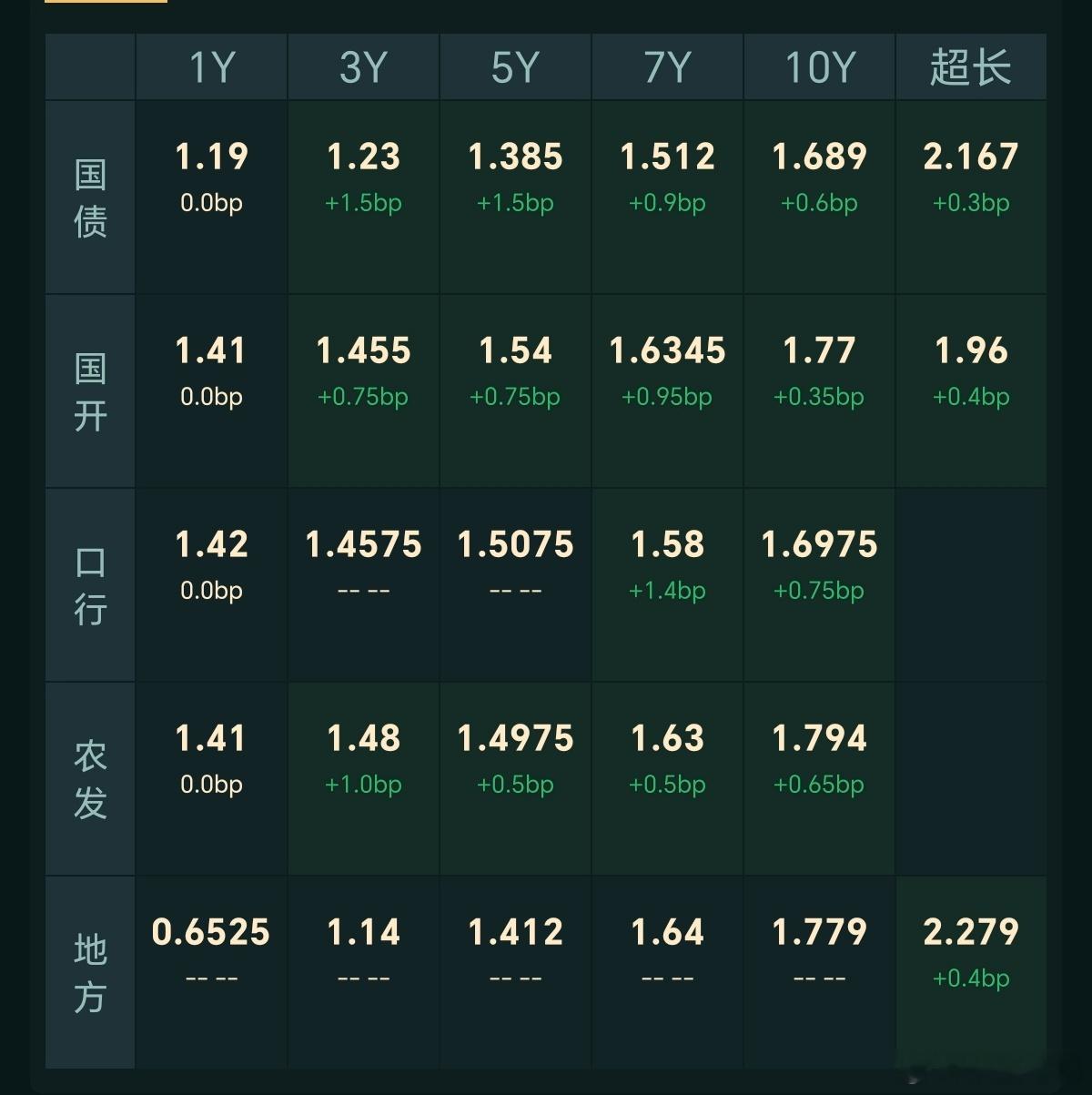Image resolution: width=1092 pixels, height=1095 pixels.
Task: Open the 国债 row label
Action: pos(90,198)
